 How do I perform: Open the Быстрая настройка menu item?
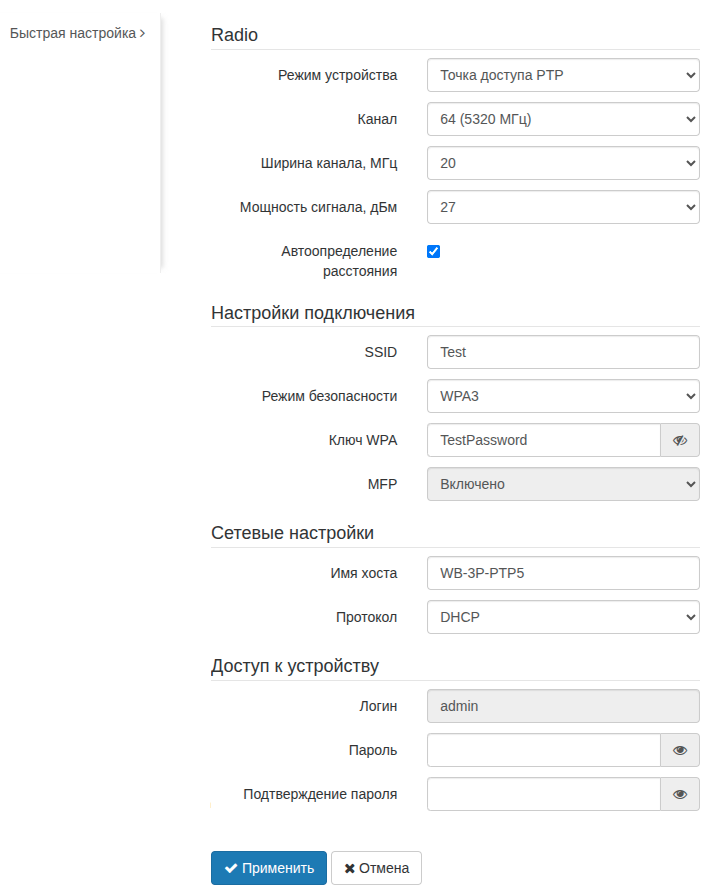point(77,33)
